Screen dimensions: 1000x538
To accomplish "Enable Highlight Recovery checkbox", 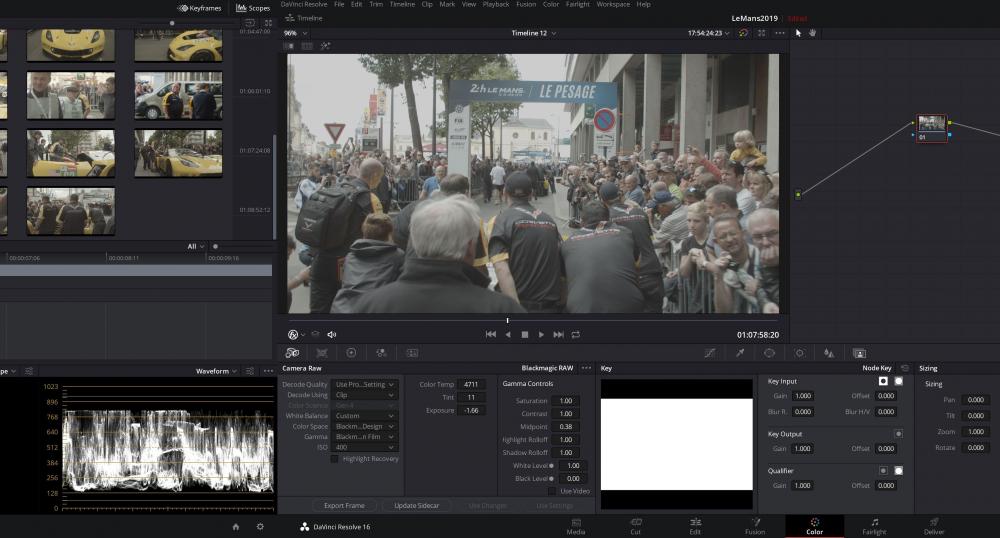I will coord(335,459).
